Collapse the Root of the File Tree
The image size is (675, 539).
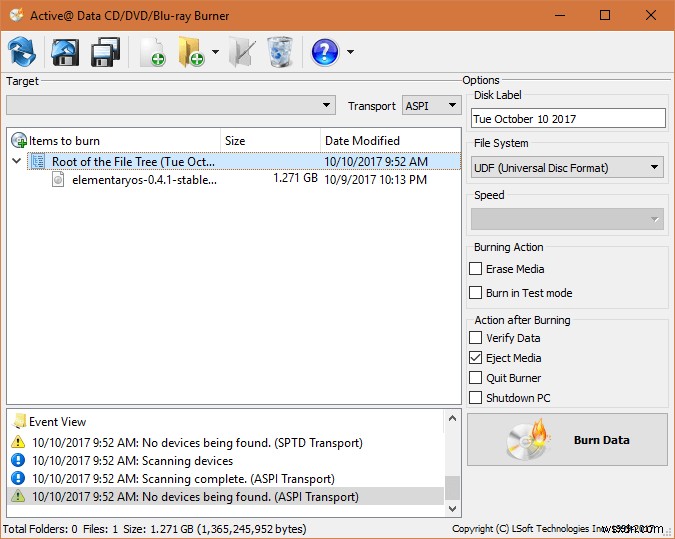point(17,161)
